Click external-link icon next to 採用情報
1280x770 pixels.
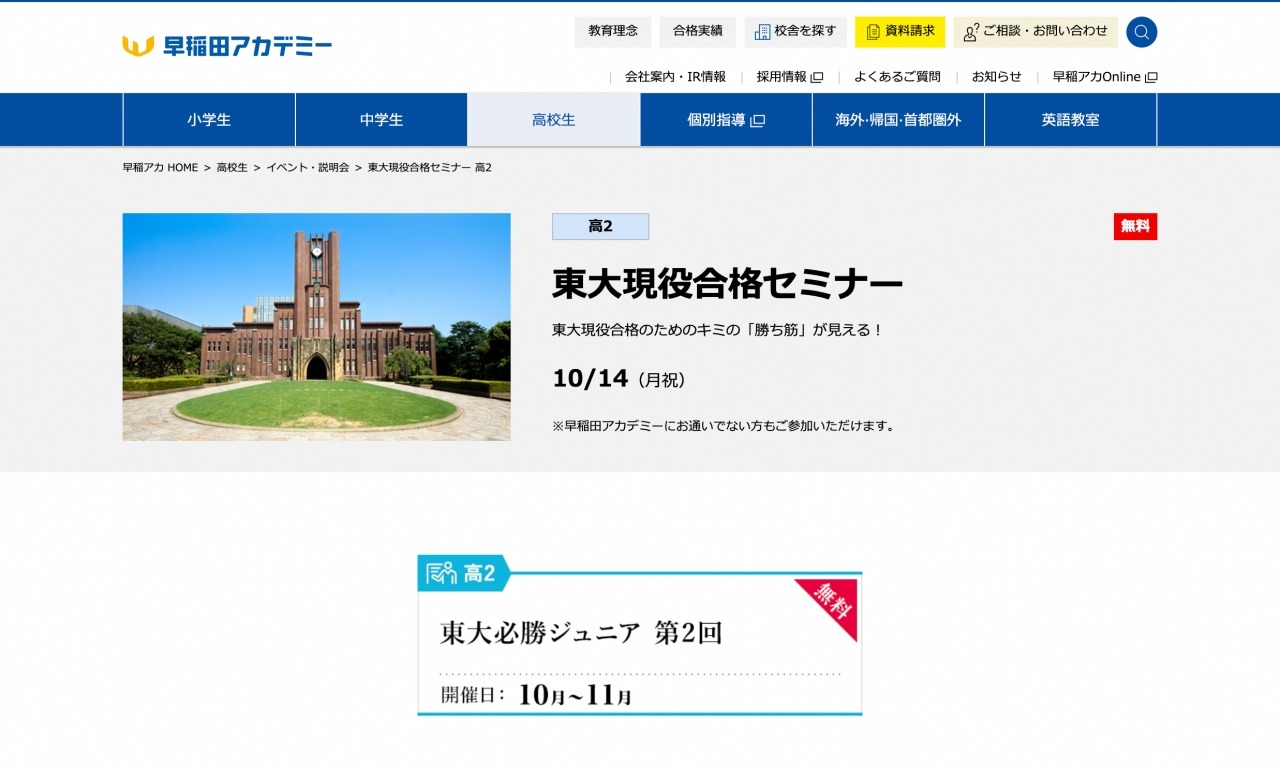click(x=816, y=77)
